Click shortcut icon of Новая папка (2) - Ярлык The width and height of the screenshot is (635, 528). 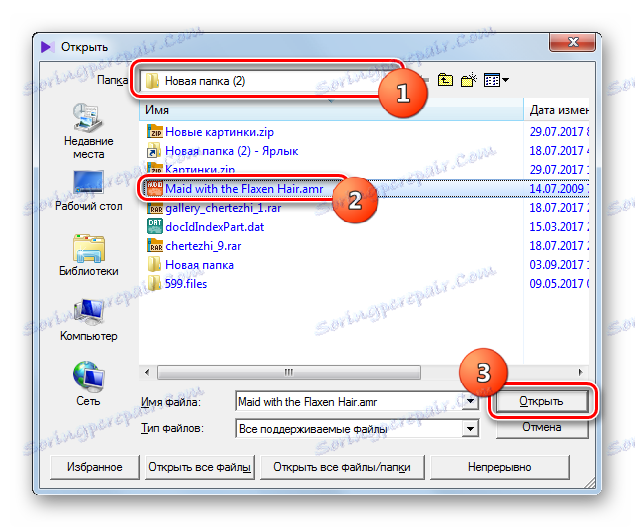154,151
